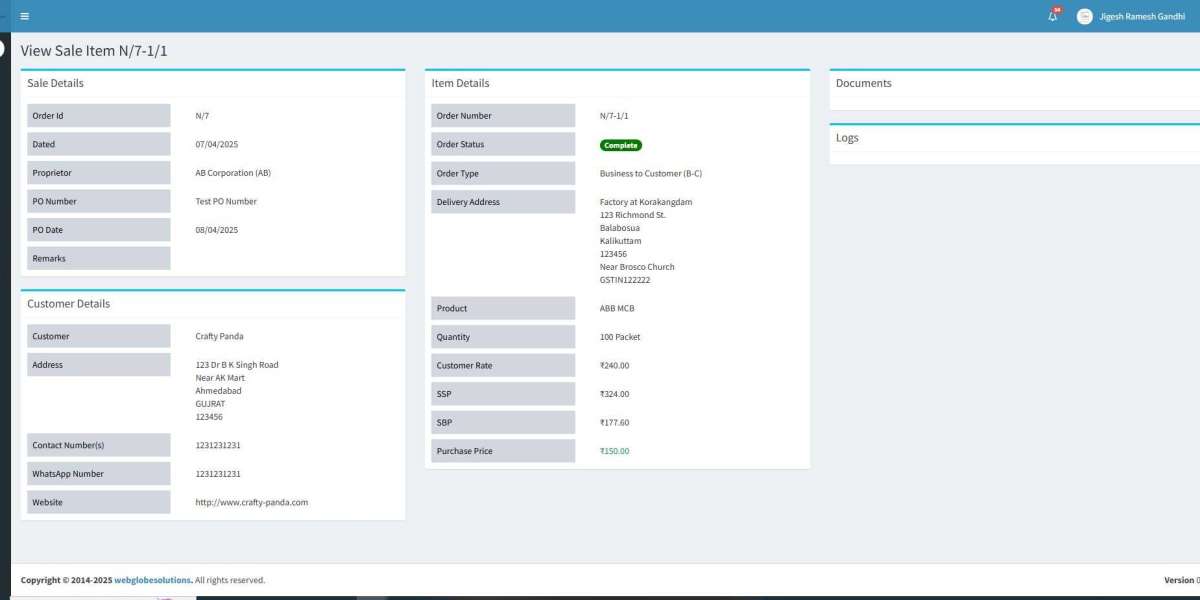Image resolution: width=1200 pixels, height=600 pixels.
Task: Click Factory at Korakangdam delivery address
Action: [646, 202]
